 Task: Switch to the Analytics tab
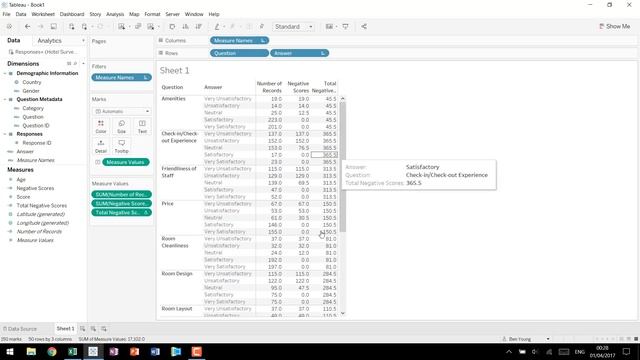[49, 41]
